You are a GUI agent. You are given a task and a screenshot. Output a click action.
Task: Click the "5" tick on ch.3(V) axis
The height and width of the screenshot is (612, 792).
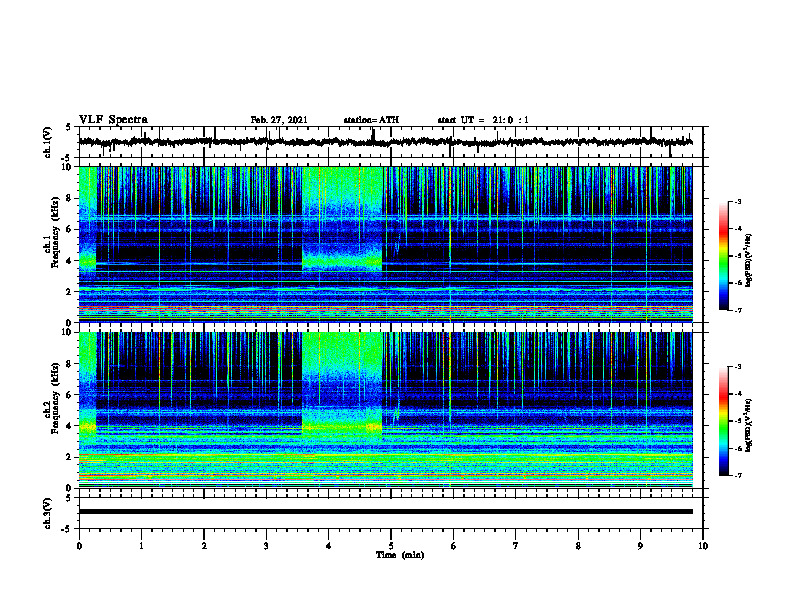pyautogui.click(x=68, y=498)
